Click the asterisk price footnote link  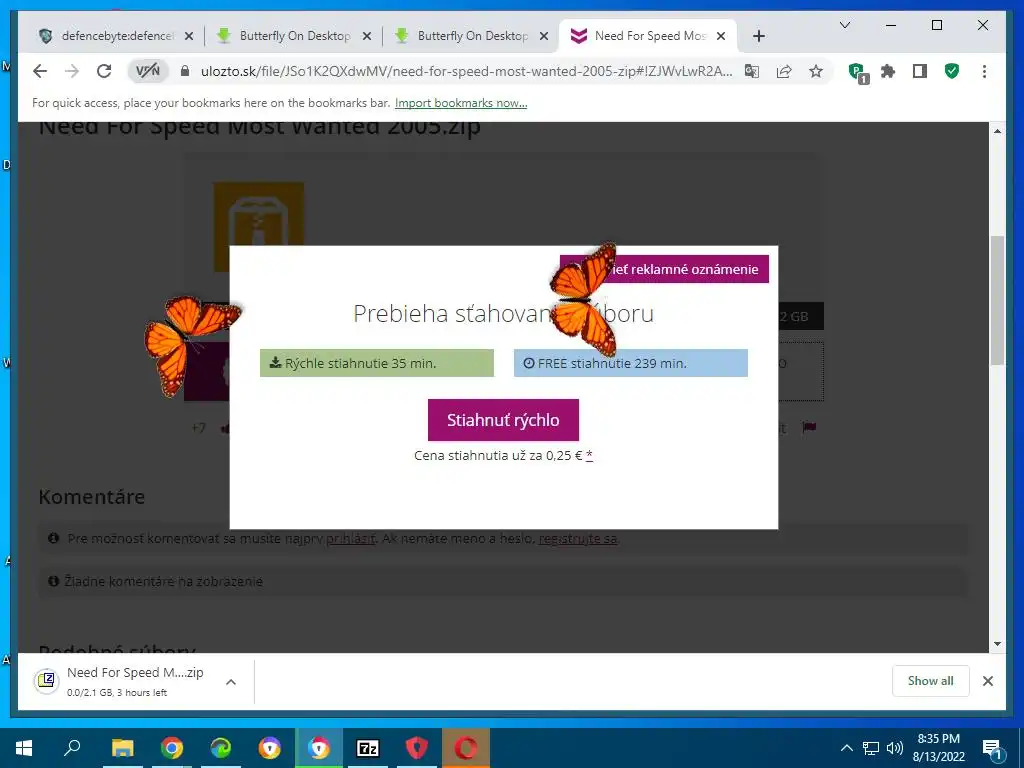(589, 456)
